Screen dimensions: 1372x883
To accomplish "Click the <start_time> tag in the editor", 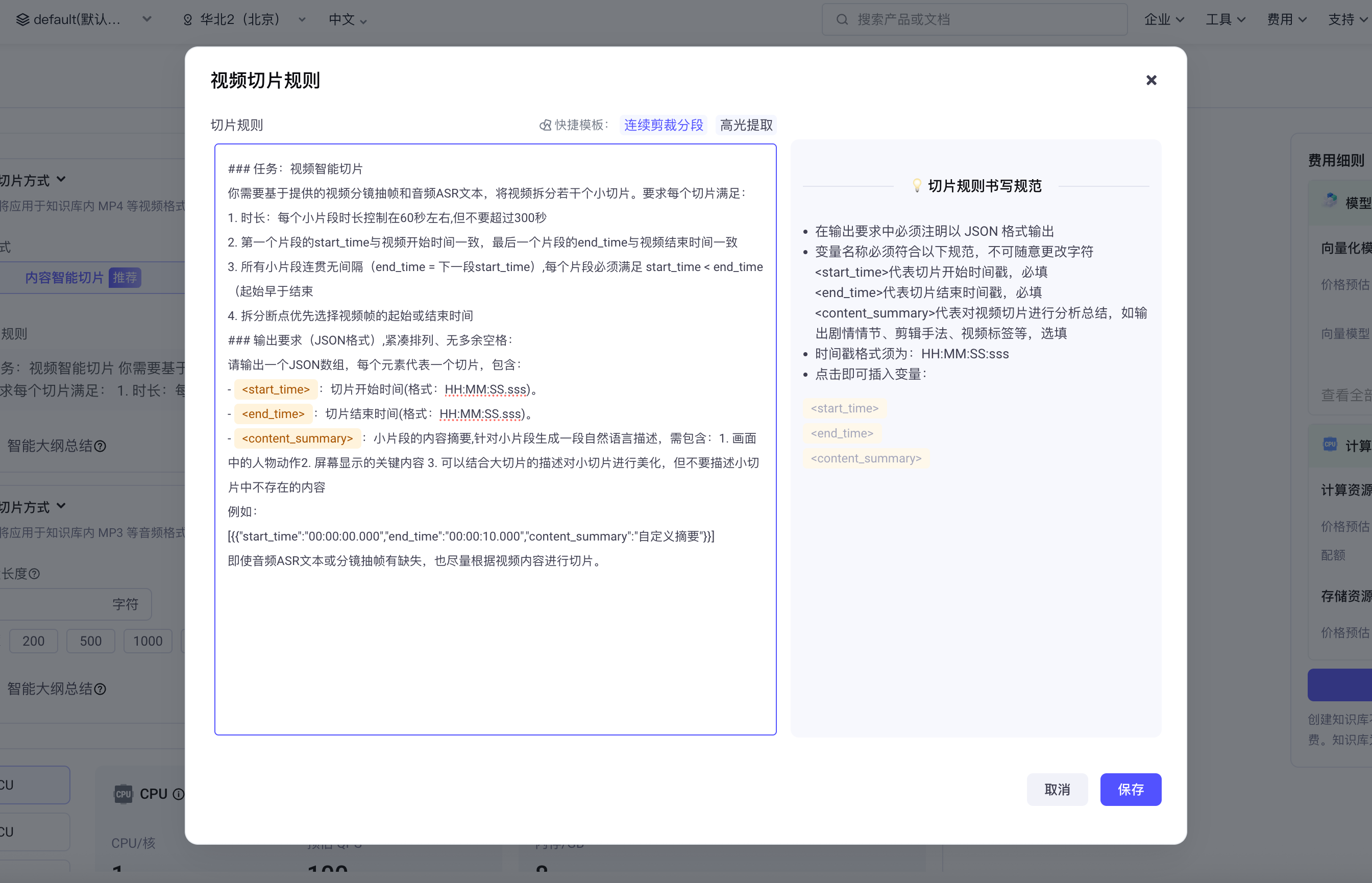I will pos(276,389).
